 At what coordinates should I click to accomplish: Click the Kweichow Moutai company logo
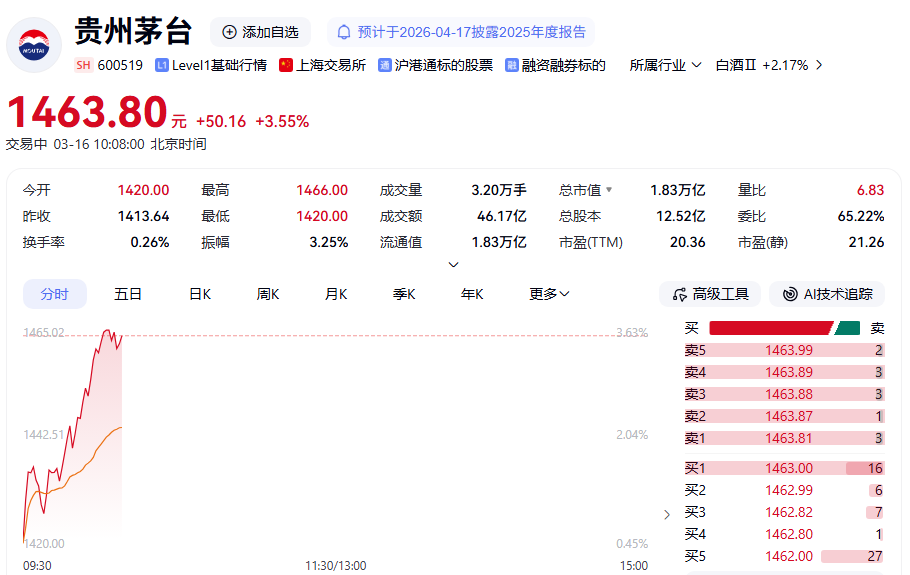coord(34,45)
